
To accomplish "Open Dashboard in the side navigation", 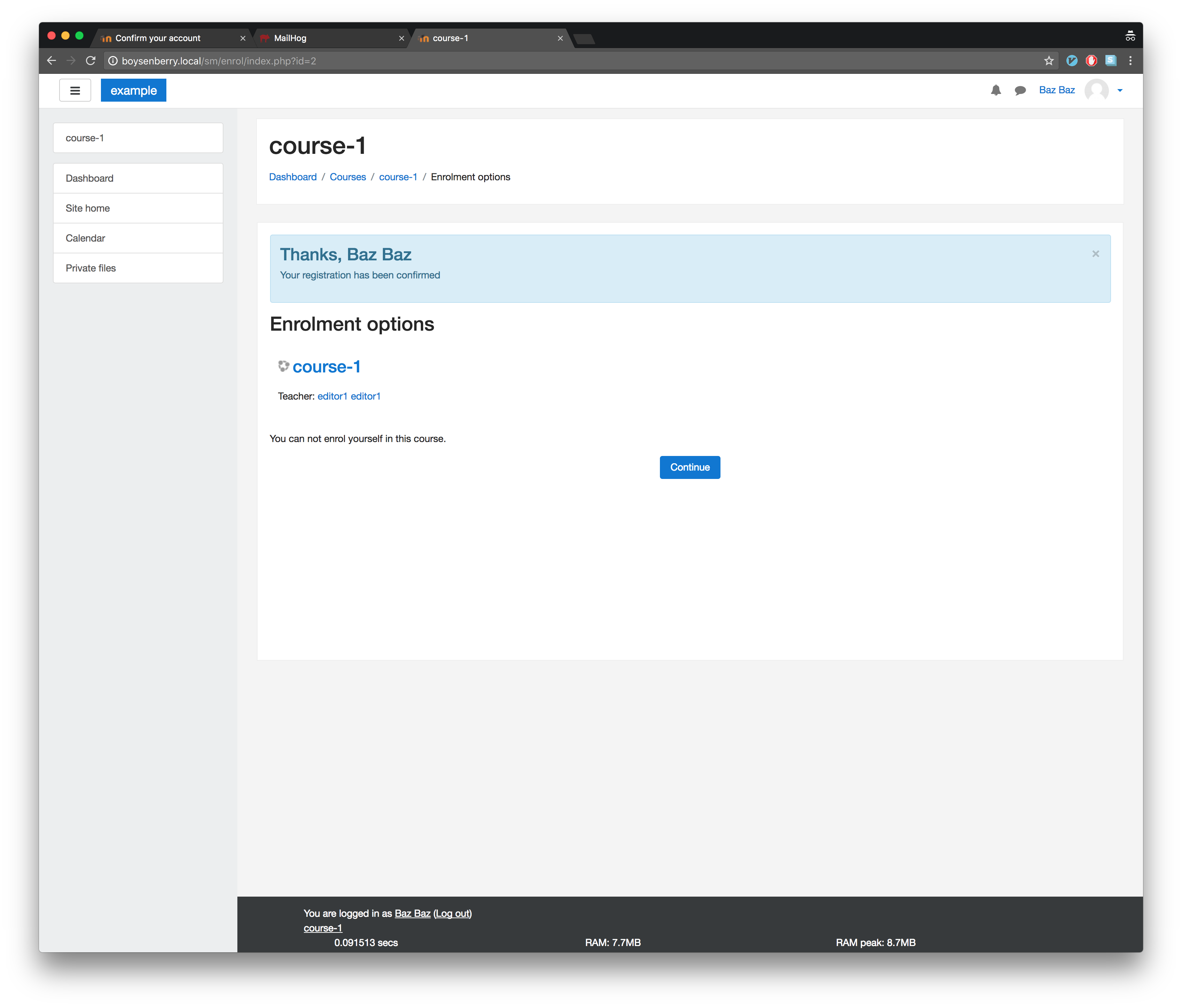I will tap(138, 178).
